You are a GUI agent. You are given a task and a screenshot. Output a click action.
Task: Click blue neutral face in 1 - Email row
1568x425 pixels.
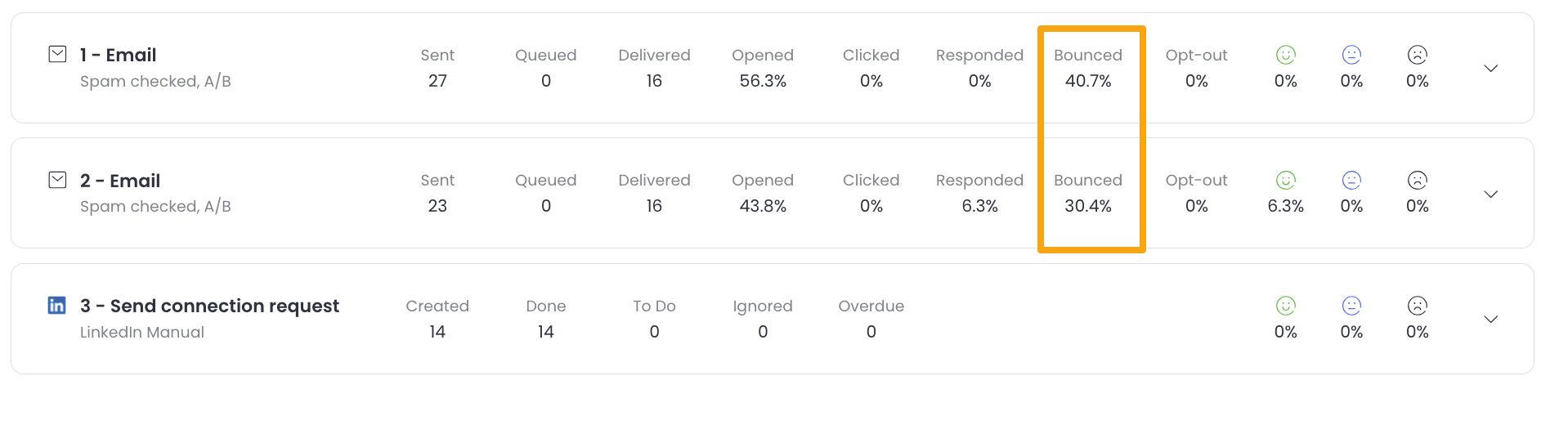click(1351, 55)
